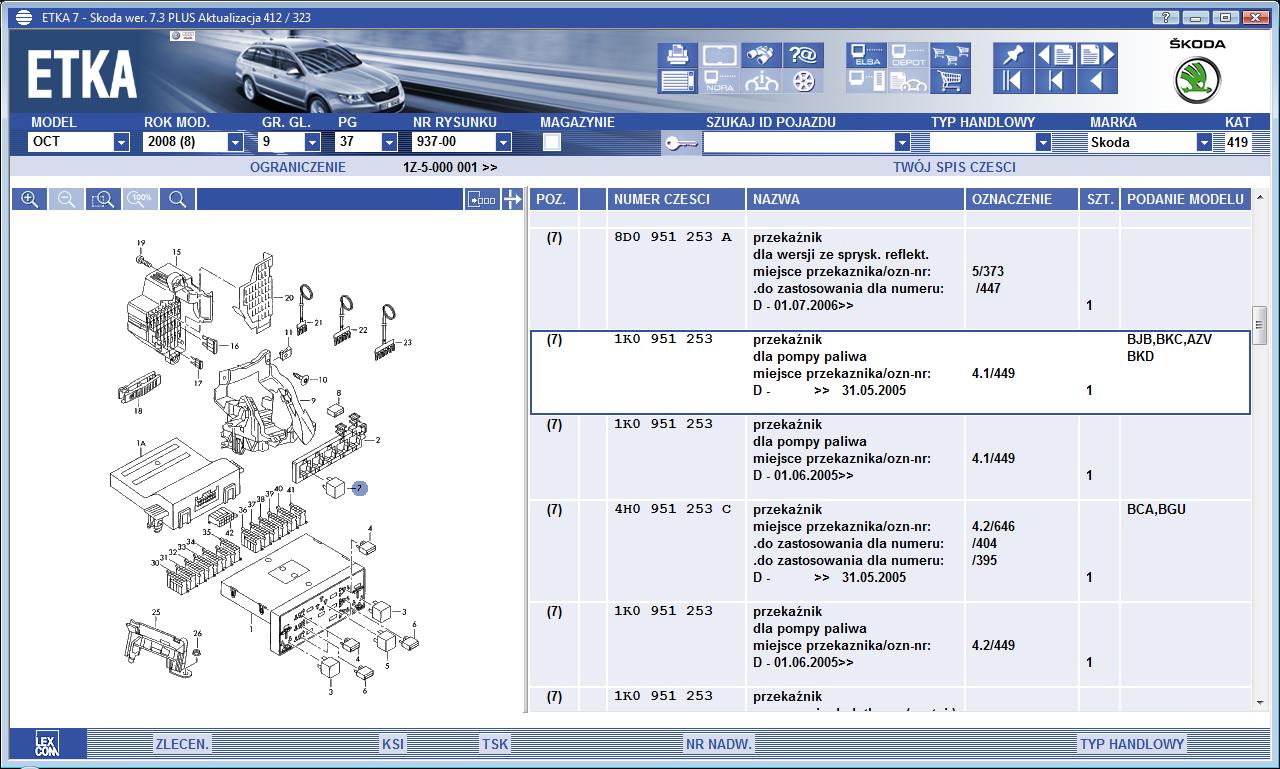Open the binoculars search tool
Screen dimensions: 1280x769
(x=763, y=55)
